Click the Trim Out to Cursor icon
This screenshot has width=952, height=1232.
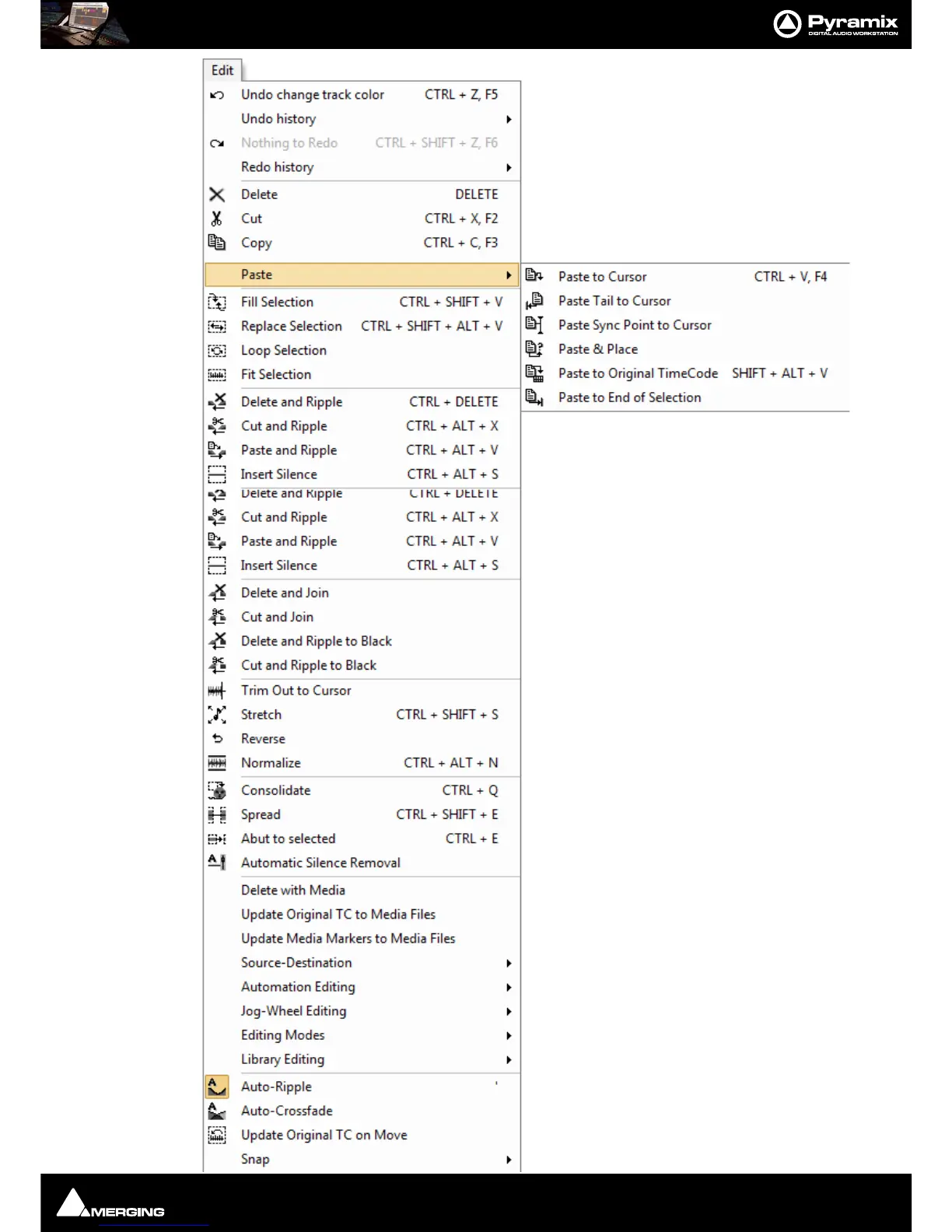pos(217,691)
